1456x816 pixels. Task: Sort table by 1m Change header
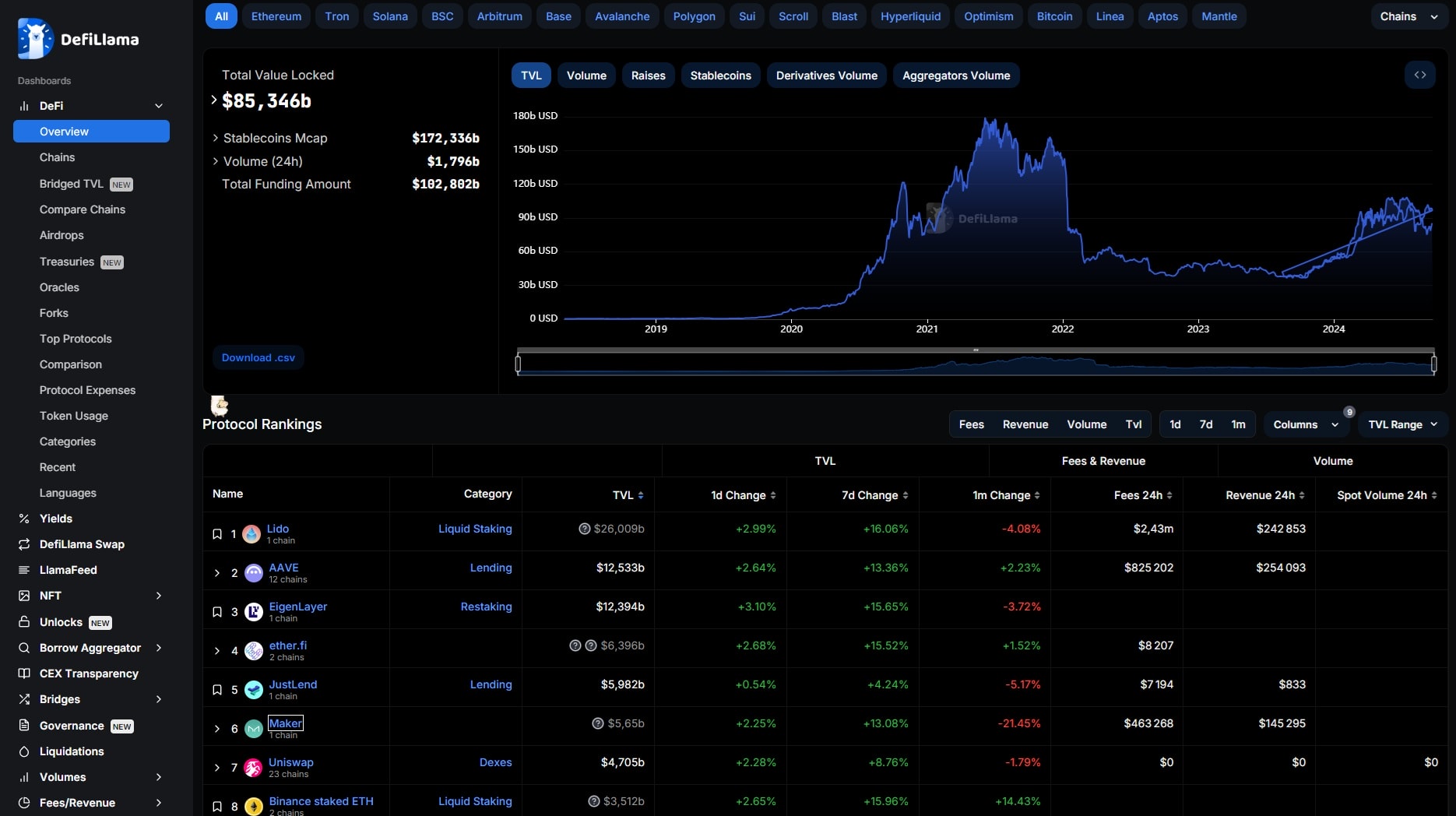pyautogui.click(x=1006, y=495)
